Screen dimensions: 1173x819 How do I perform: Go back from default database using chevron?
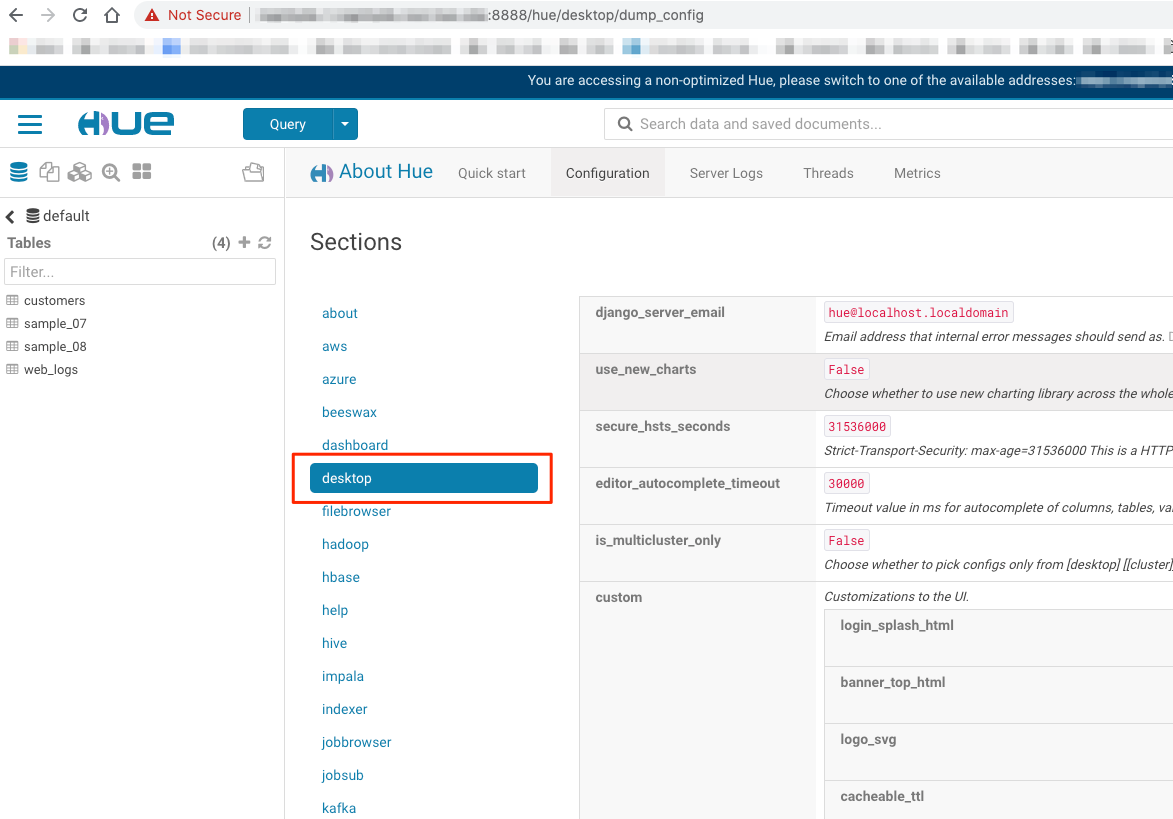pyautogui.click(x=11, y=216)
